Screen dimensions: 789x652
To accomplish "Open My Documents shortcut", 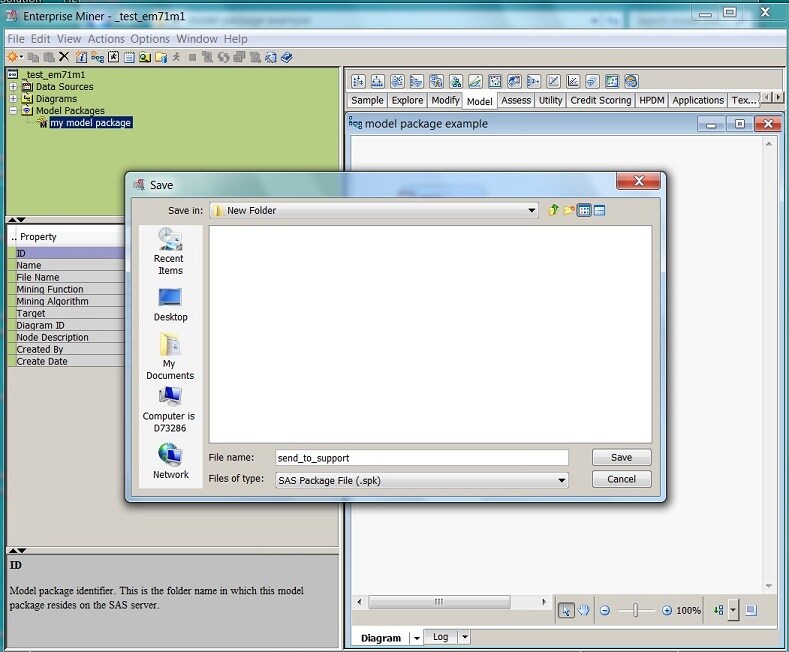I will coord(169,357).
